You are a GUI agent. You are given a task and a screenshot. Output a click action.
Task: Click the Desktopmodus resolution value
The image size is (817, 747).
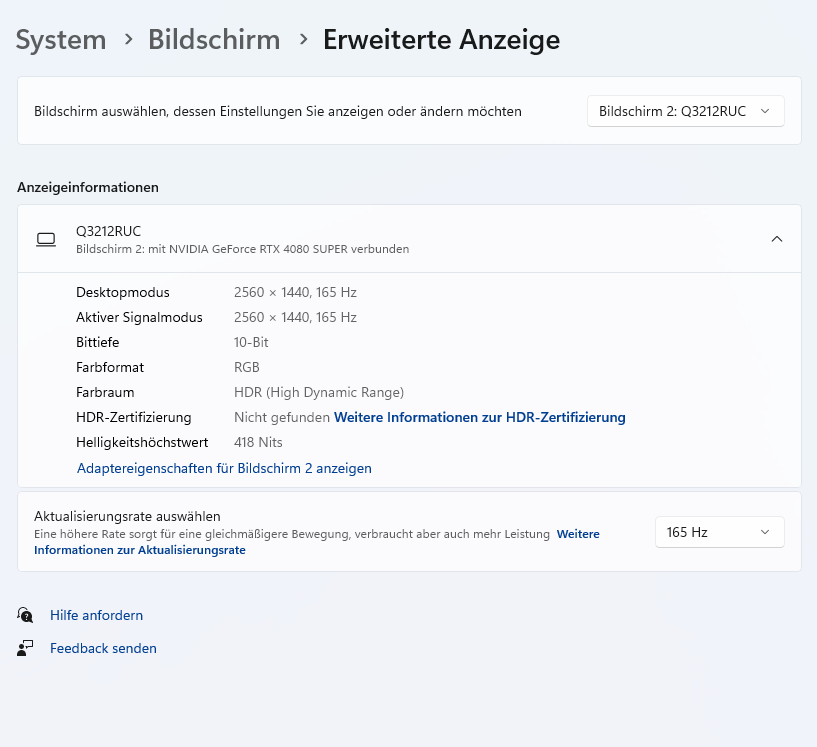(x=295, y=292)
